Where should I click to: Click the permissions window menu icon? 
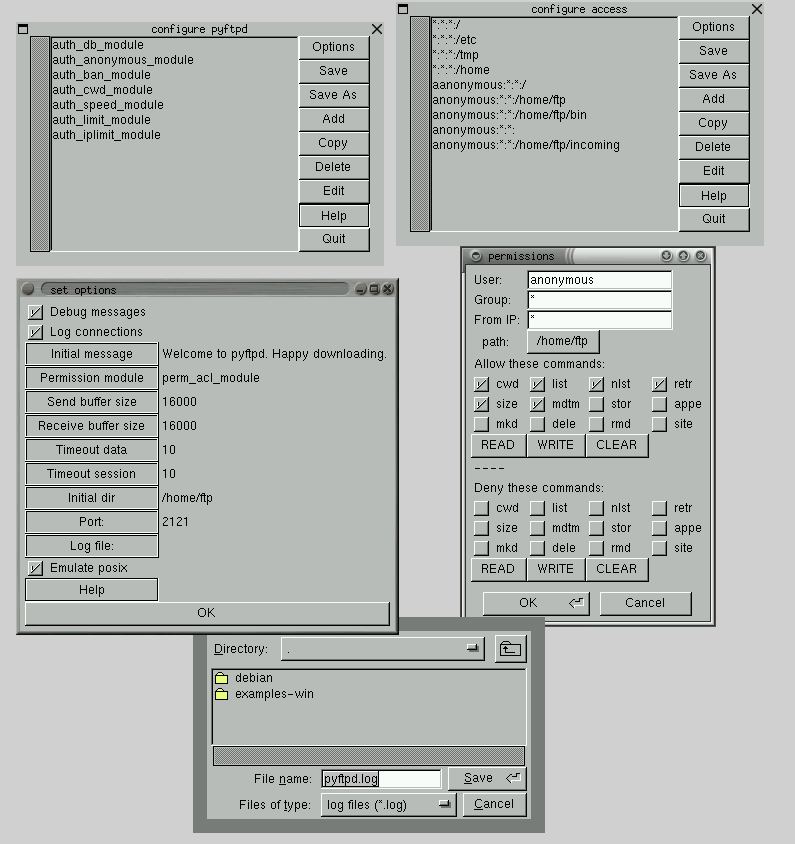(x=475, y=256)
